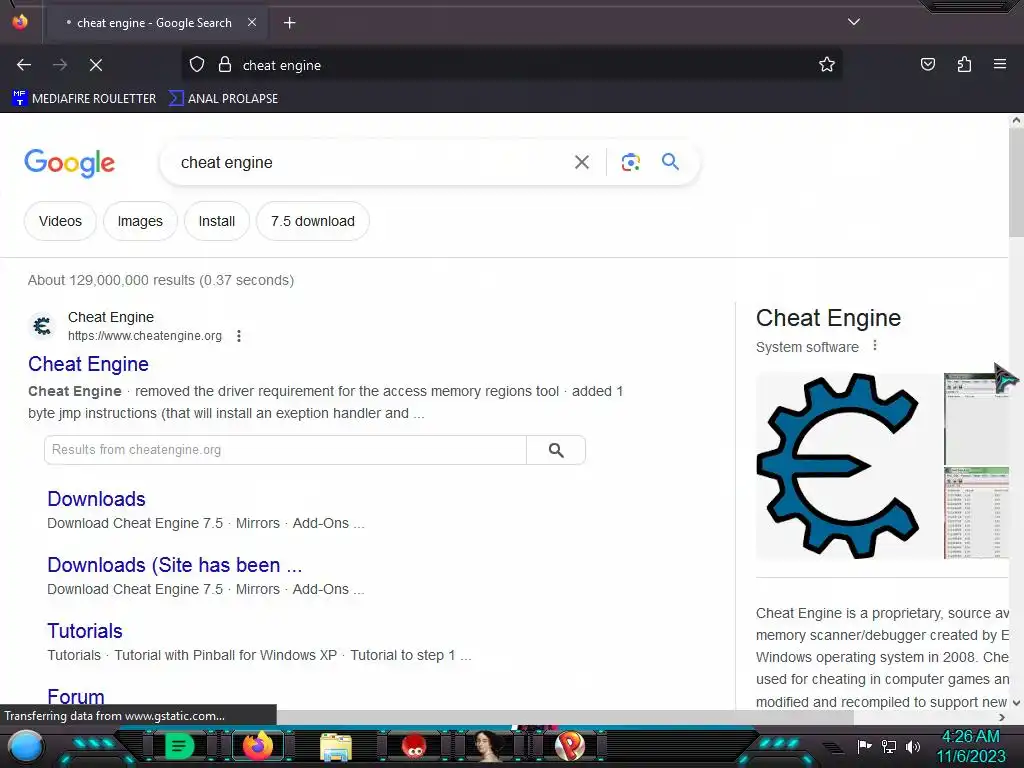Stop loading the page with X button

click(x=96, y=65)
